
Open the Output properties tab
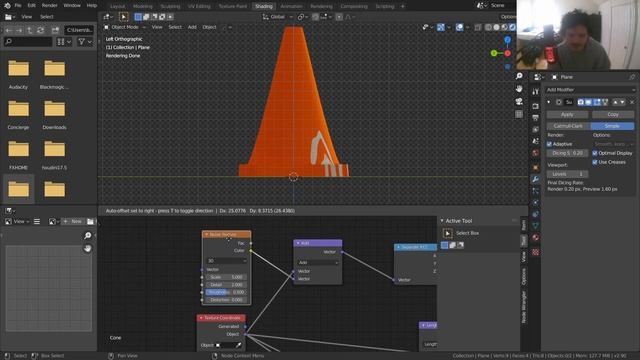(536, 118)
